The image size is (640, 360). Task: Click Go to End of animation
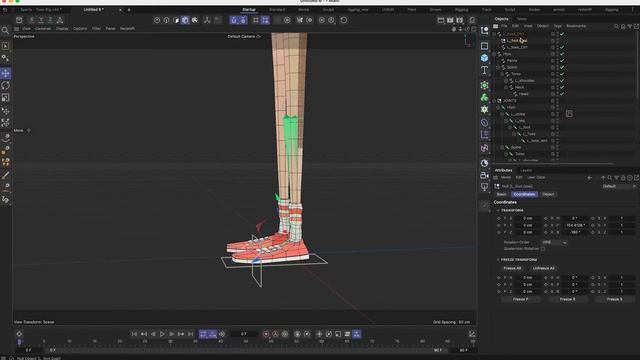click(191, 334)
